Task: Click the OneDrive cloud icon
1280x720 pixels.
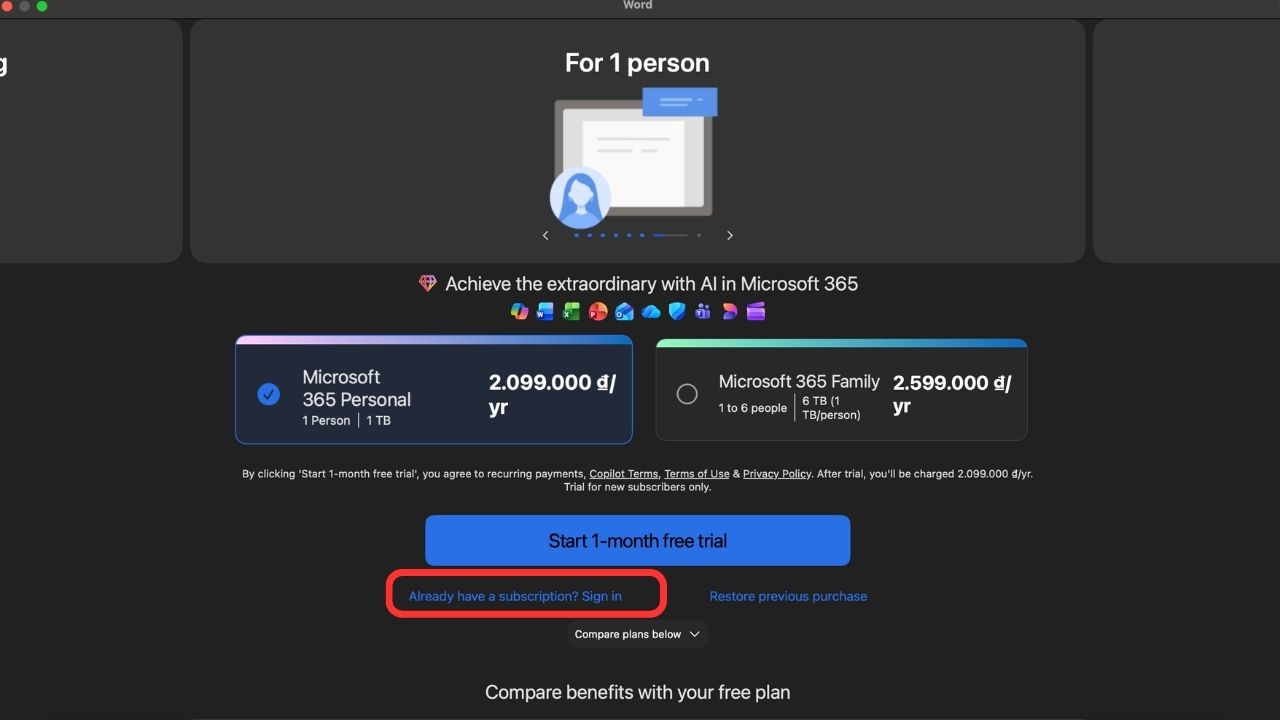Action: pos(651,312)
